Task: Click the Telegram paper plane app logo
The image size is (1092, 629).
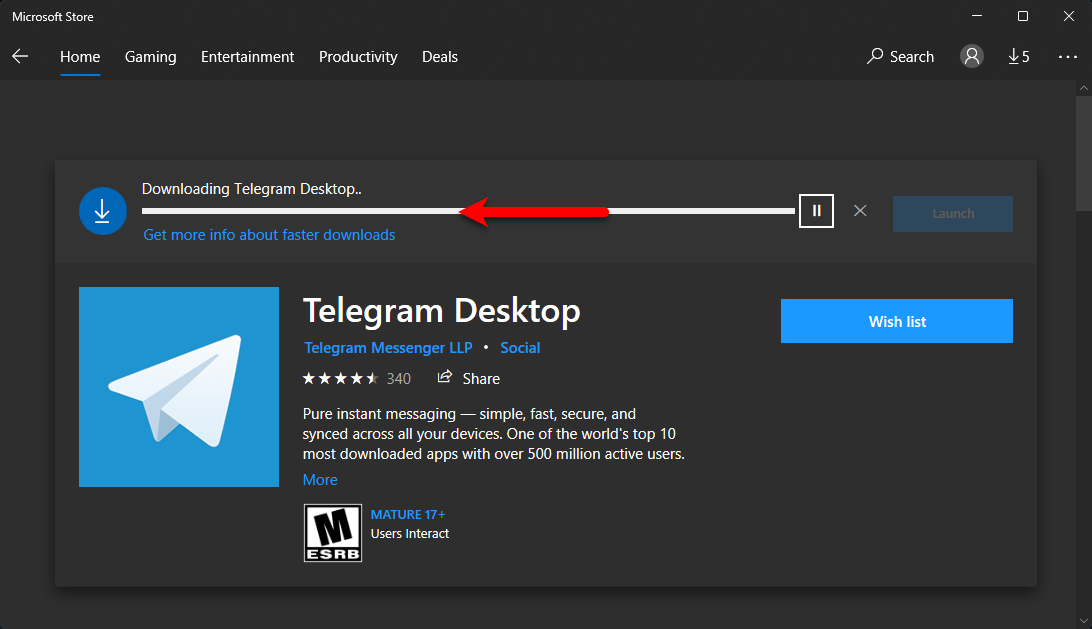Action: pyautogui.click(x=179, y=387)
